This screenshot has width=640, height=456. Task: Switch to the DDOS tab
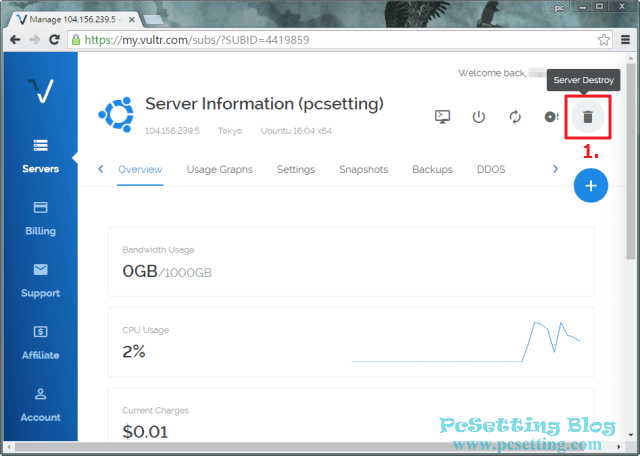[x=491, y=169]
